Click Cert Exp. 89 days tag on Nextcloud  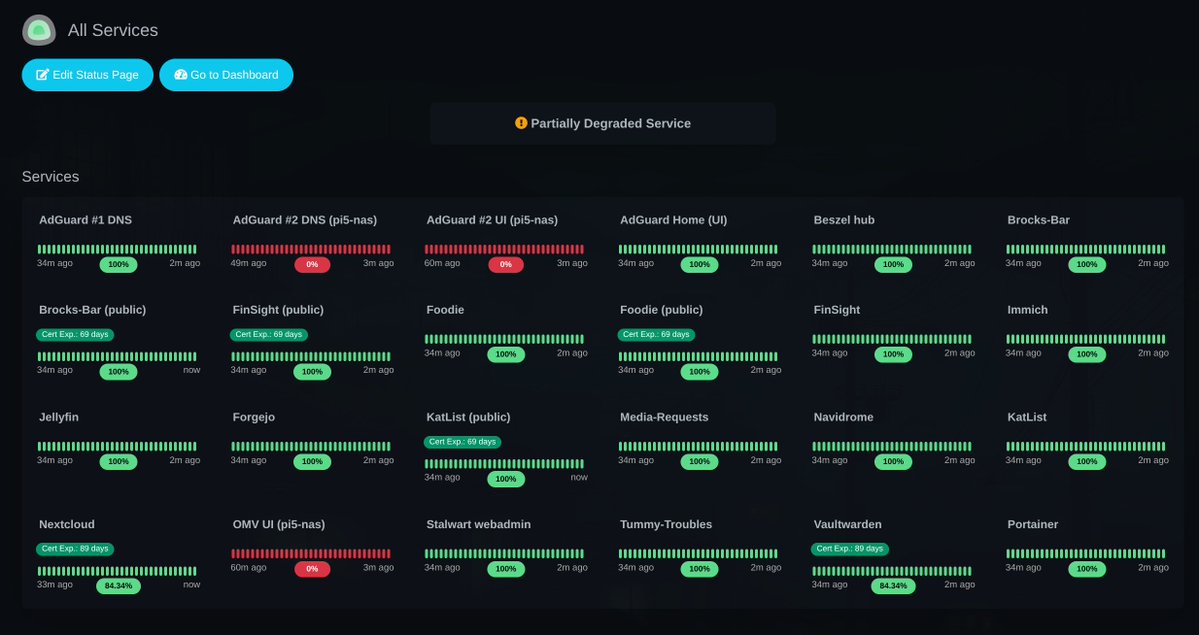(75, 549)
